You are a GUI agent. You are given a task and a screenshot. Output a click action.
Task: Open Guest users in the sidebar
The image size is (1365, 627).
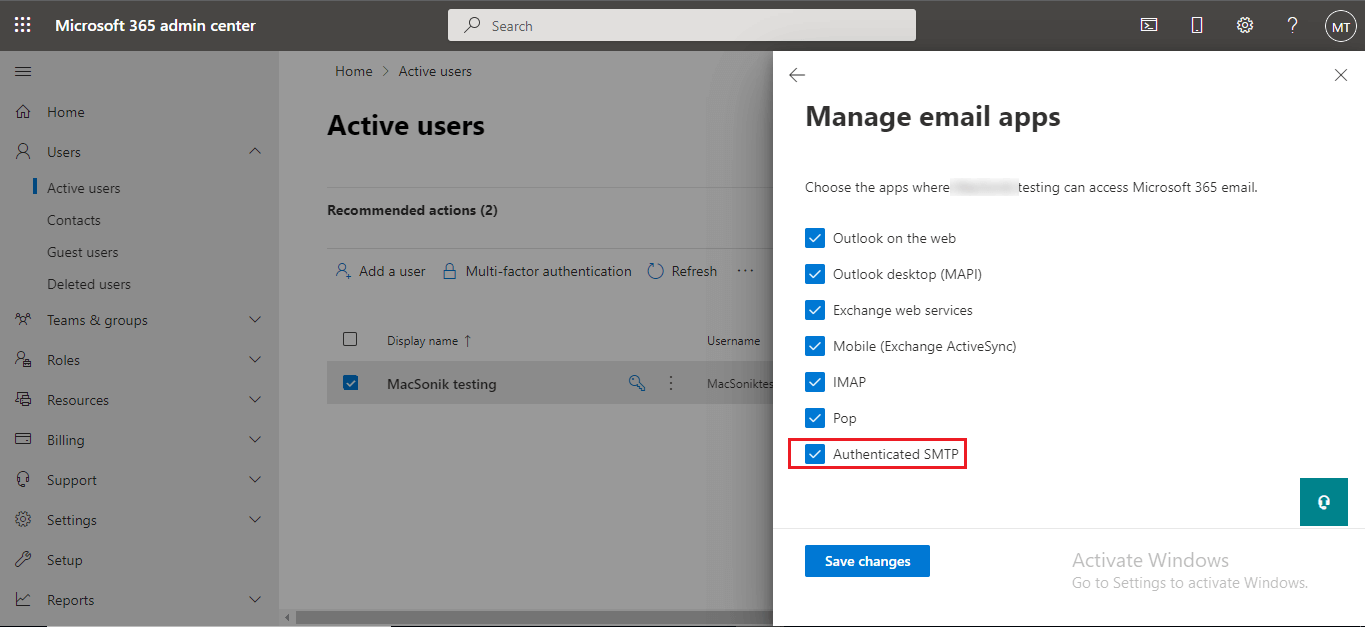(x=82, y=252)
